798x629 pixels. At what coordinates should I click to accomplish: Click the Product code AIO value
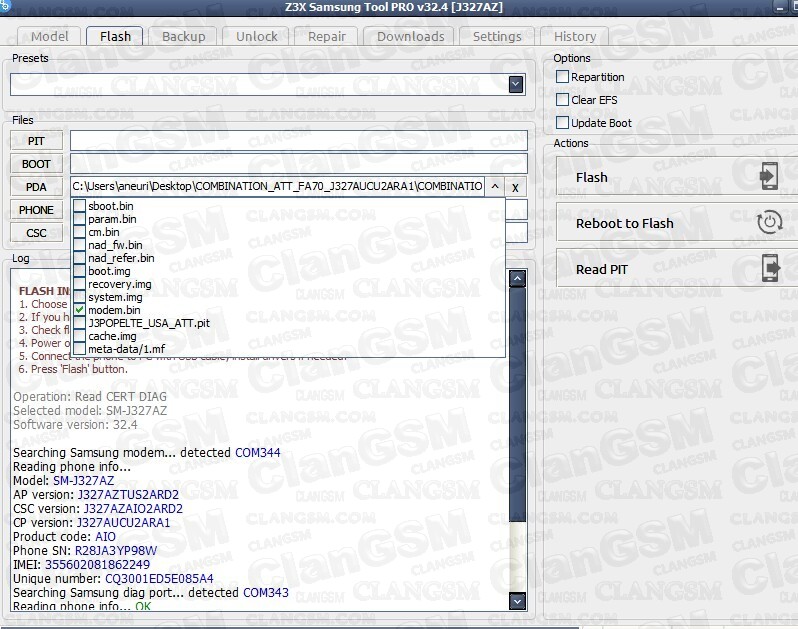(105, 537)
